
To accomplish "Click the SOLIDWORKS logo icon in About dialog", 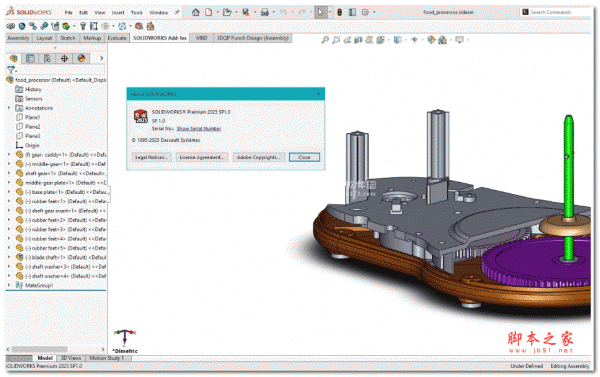I will [x=140, y=116].
